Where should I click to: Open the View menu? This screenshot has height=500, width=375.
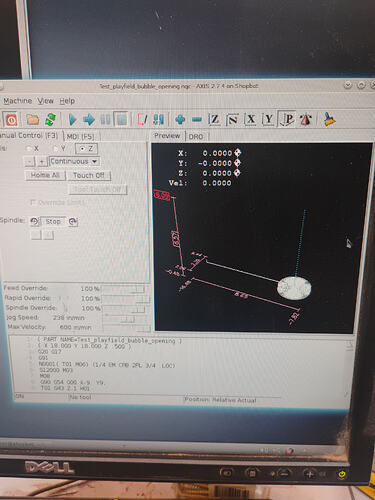coord(45,101)
